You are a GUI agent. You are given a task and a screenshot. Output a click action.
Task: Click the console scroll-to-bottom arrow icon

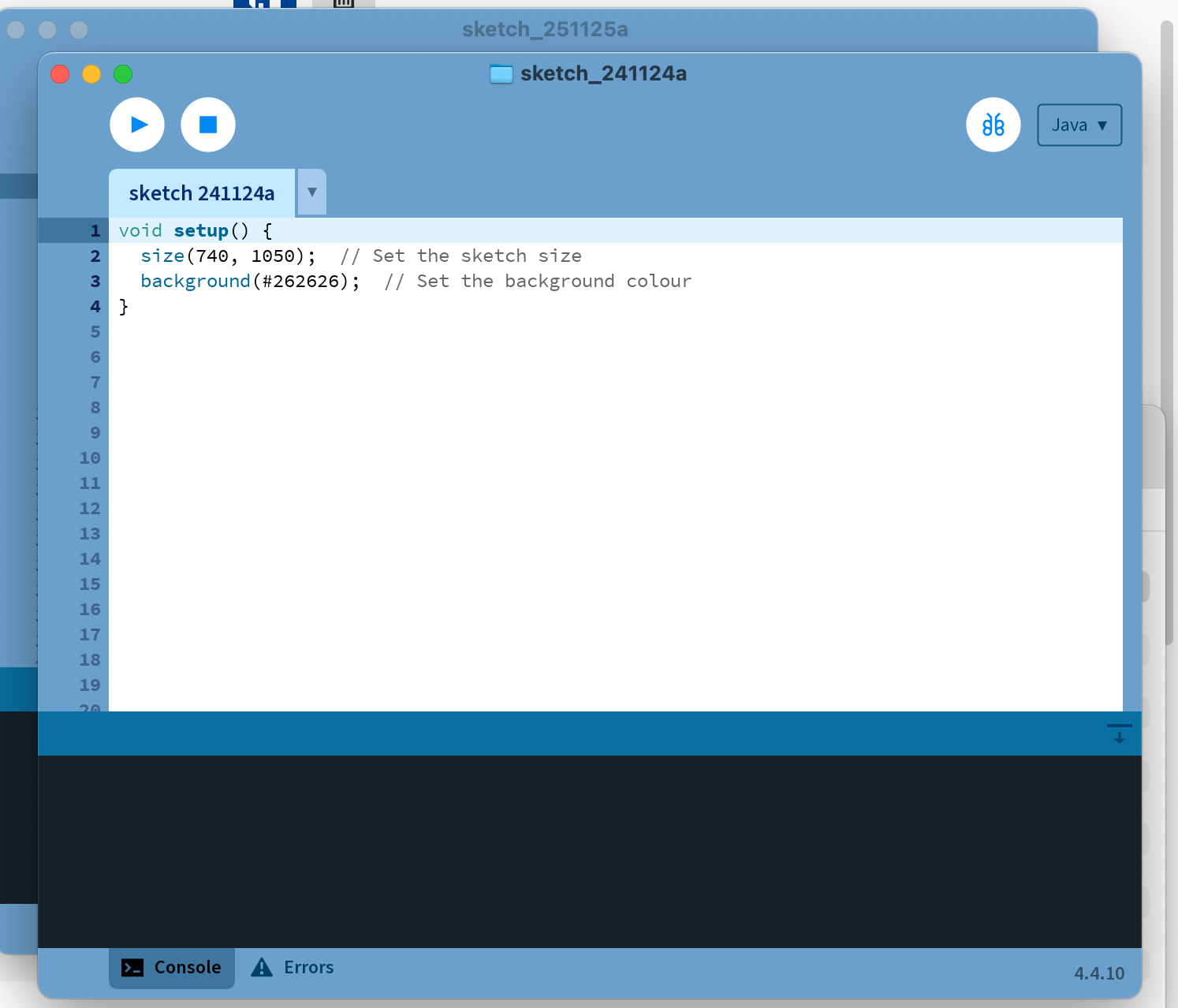pos(1119,734)
